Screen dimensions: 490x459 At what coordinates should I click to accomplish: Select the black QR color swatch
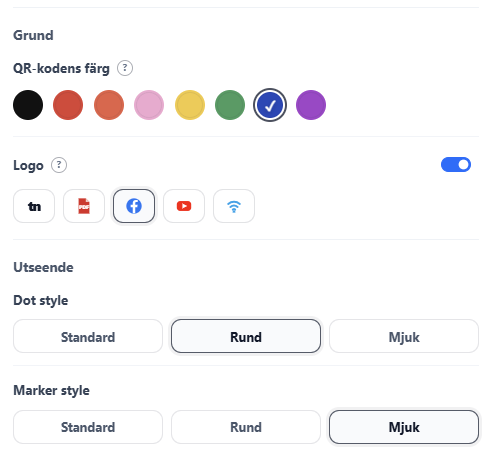(x=28, y=105)
